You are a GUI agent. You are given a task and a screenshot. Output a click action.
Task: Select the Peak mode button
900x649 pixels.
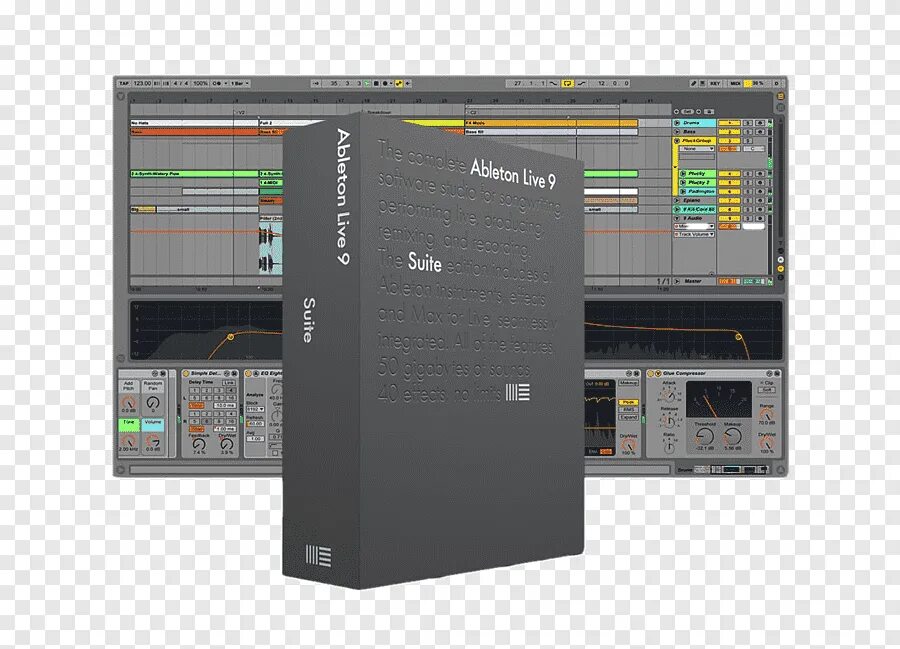point(629,402)
